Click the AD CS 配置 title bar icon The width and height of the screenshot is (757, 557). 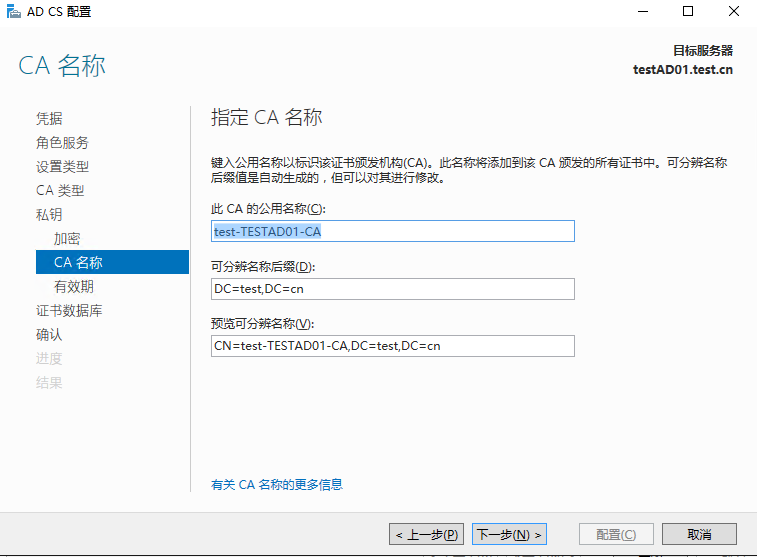(x=14, y=11)
